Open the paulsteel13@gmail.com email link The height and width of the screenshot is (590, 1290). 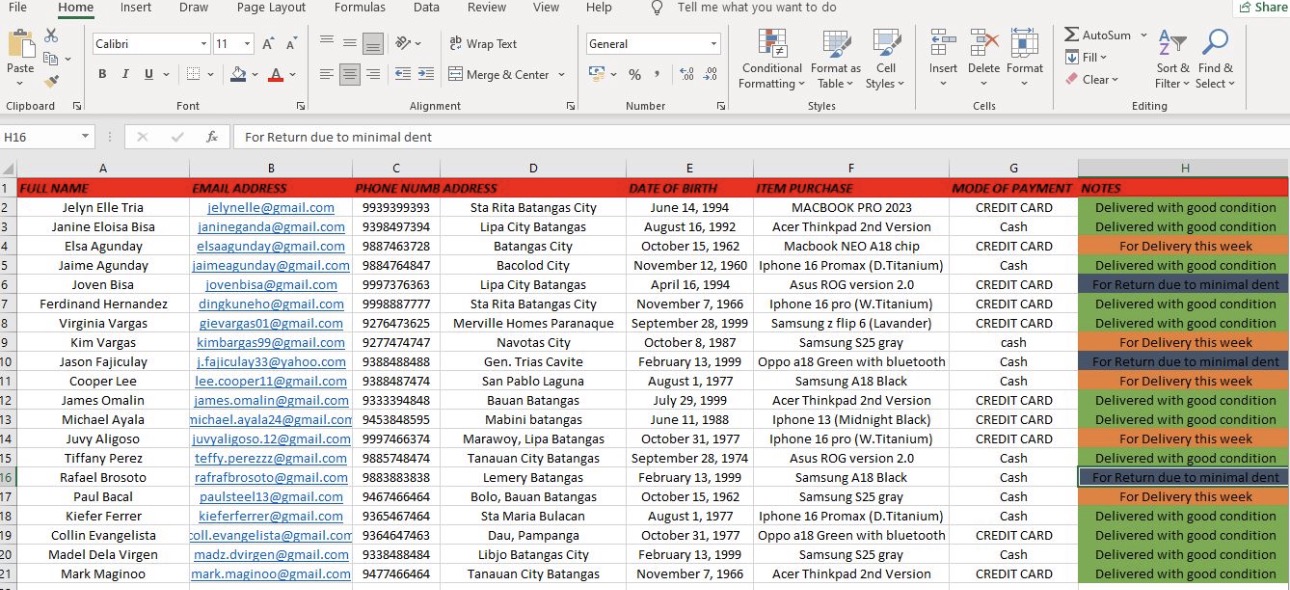click(x=271, y=497)
